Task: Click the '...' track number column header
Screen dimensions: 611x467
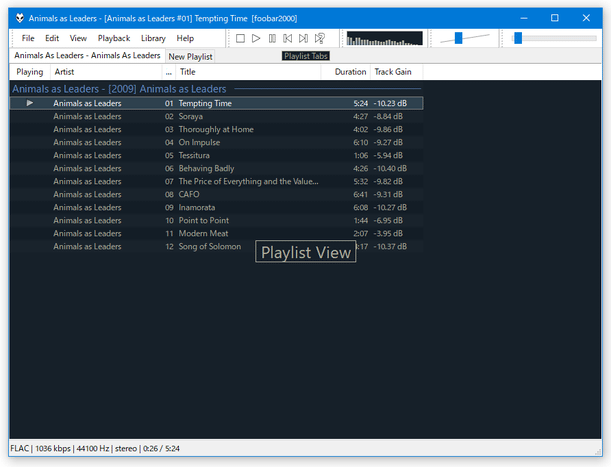Action: pyautogui.click(x=169, y=72)
